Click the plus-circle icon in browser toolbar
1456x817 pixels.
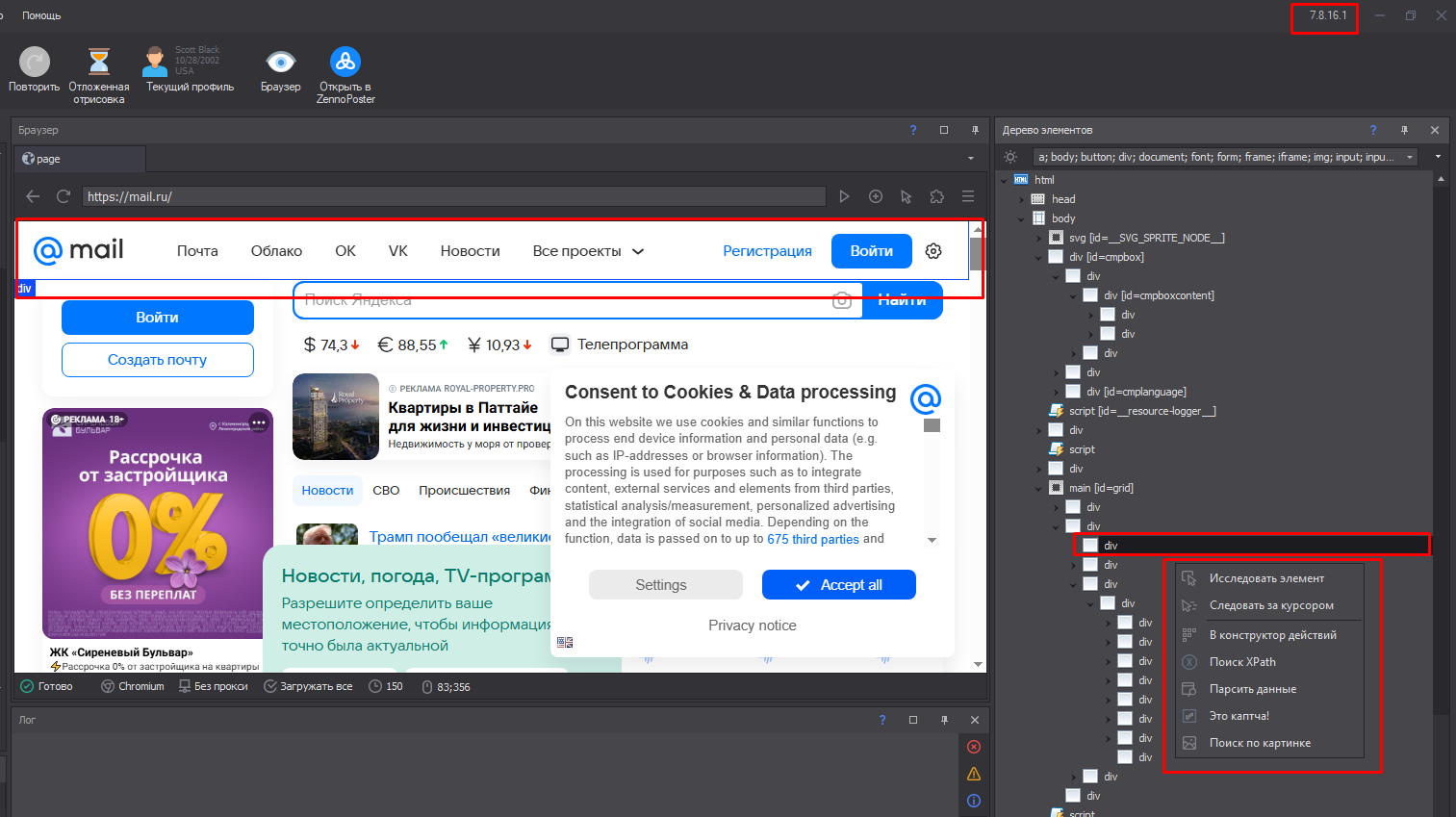[876, 196]
